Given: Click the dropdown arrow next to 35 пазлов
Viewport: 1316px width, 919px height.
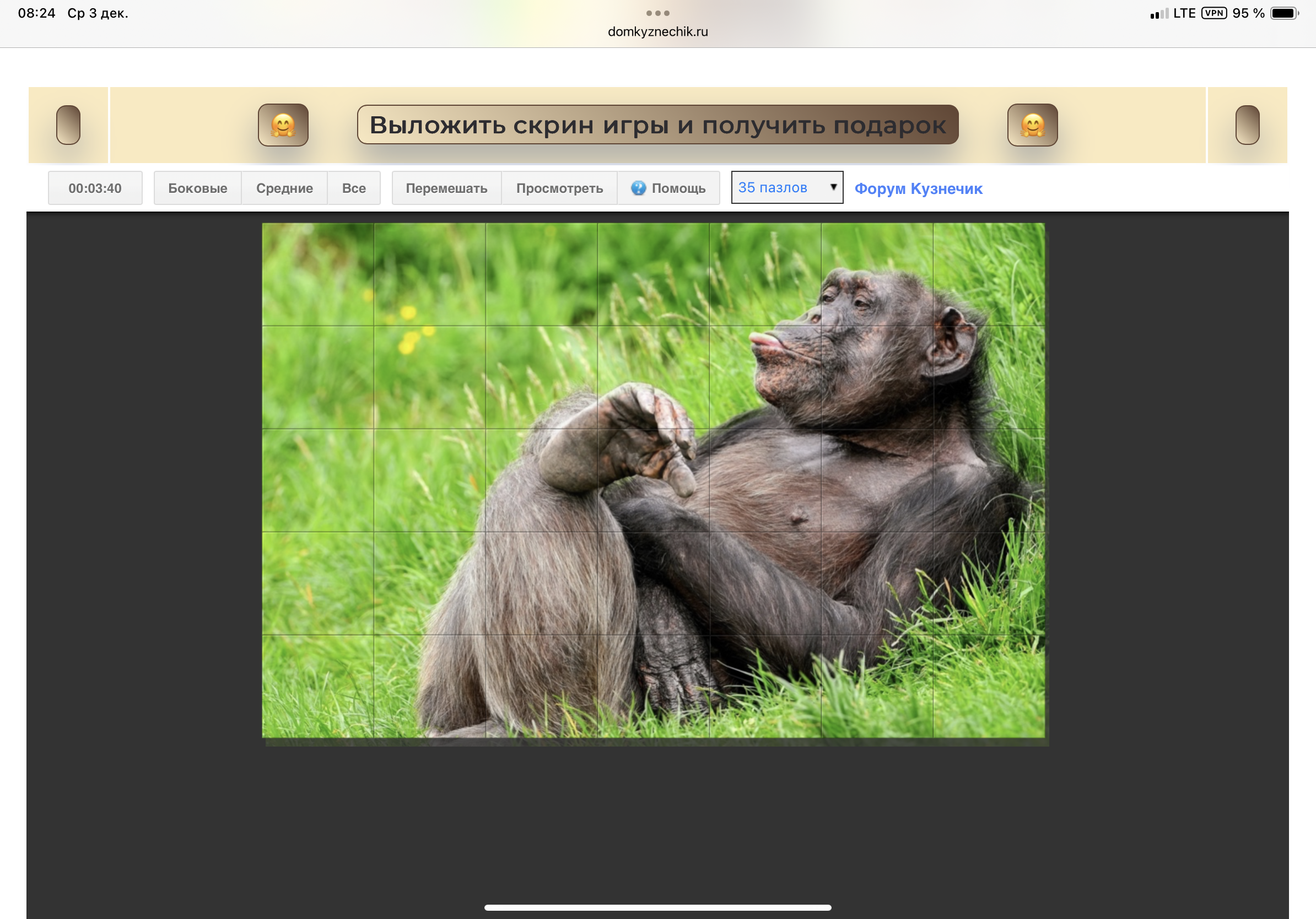Looking at the screenshot, I should (x=833, y=187).
